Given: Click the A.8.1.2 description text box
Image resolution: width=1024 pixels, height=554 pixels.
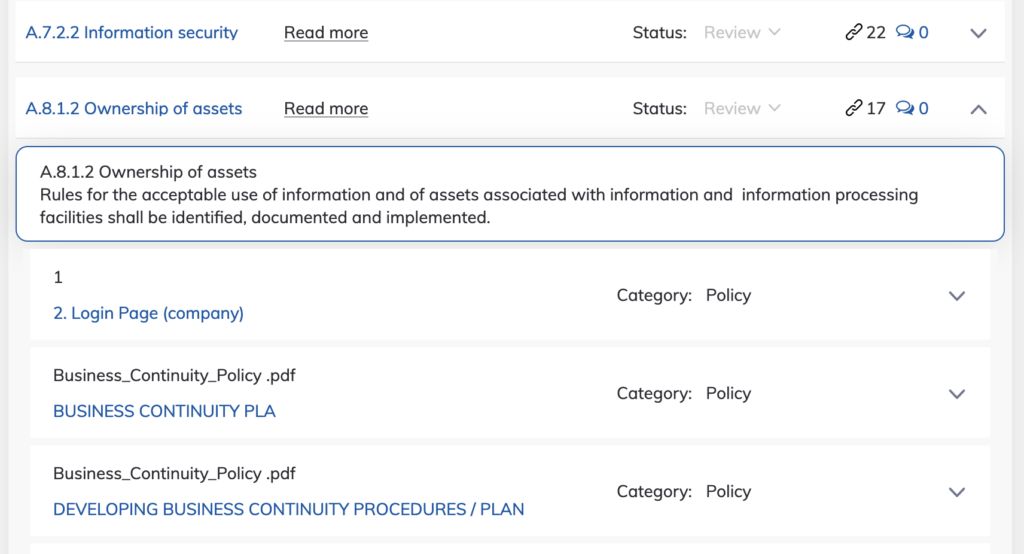Looking at the screenshot, I should coord(510,194).
